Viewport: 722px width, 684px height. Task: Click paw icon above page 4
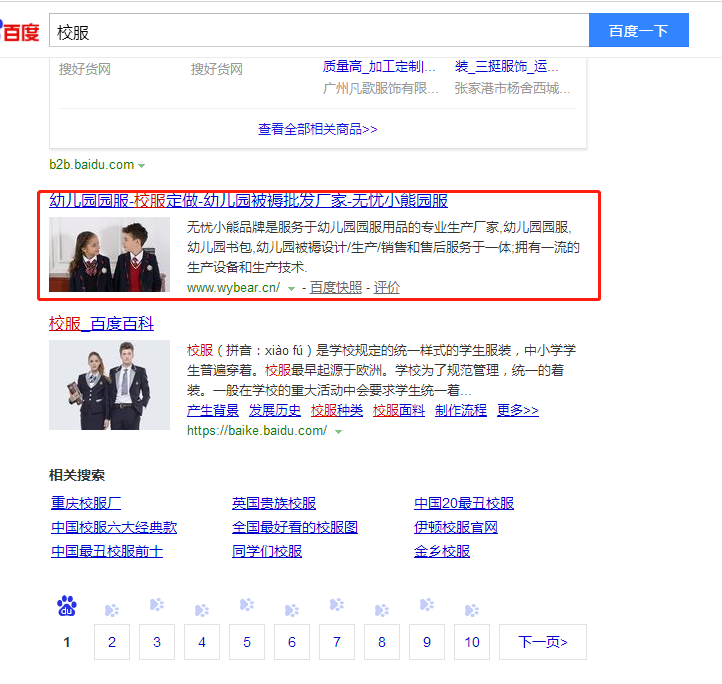[202, 610]
